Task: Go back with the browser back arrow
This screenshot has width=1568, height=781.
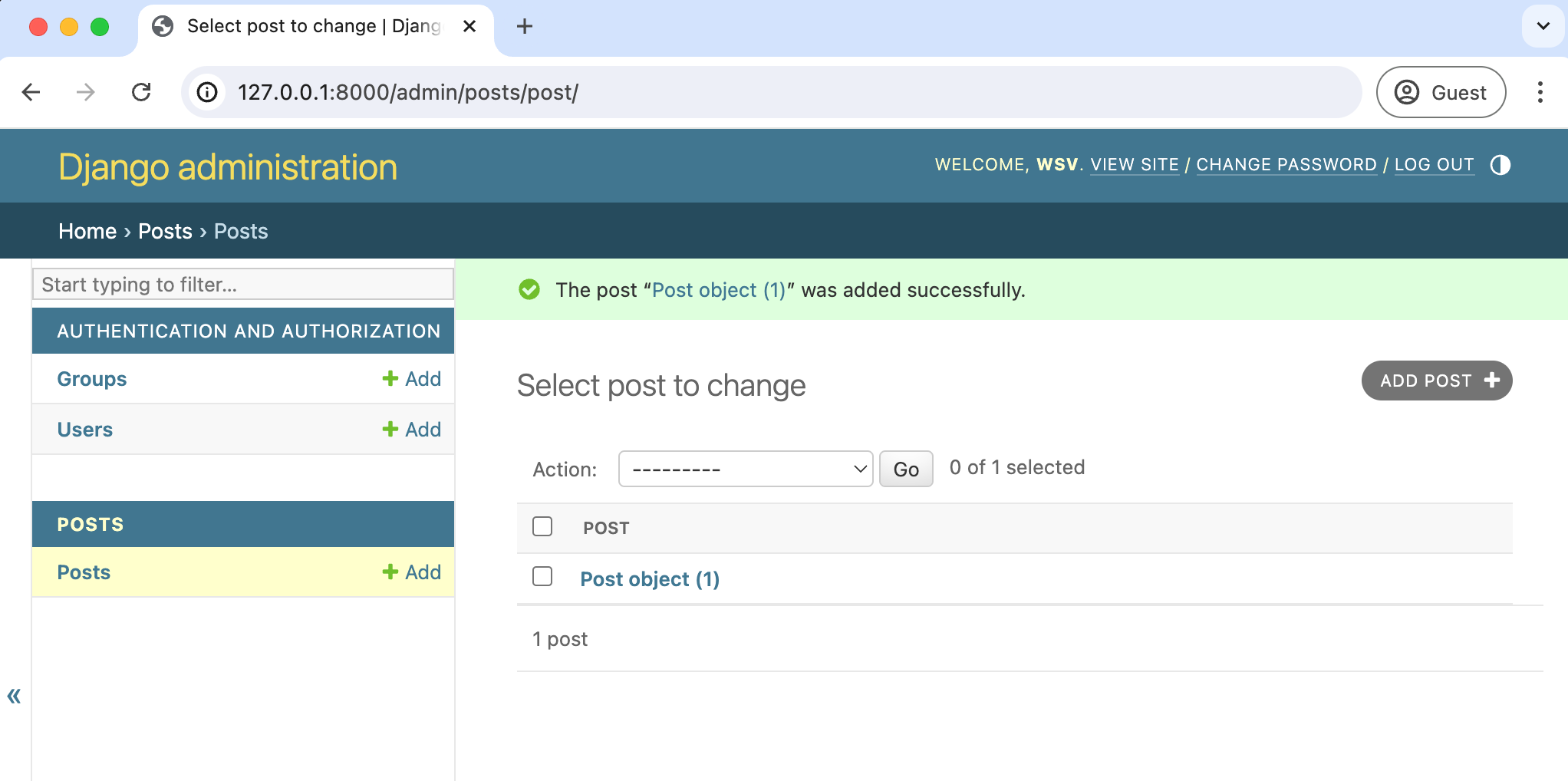Action: (x=31, y=92)
